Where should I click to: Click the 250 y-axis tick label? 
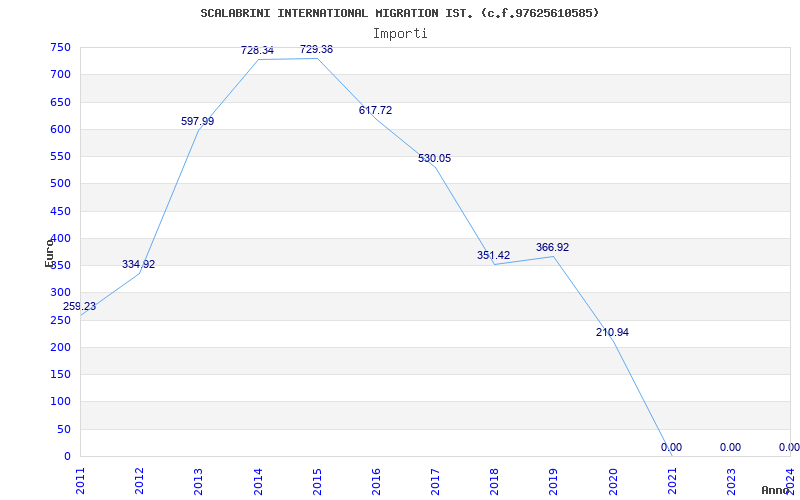click(x=60, y=320)
